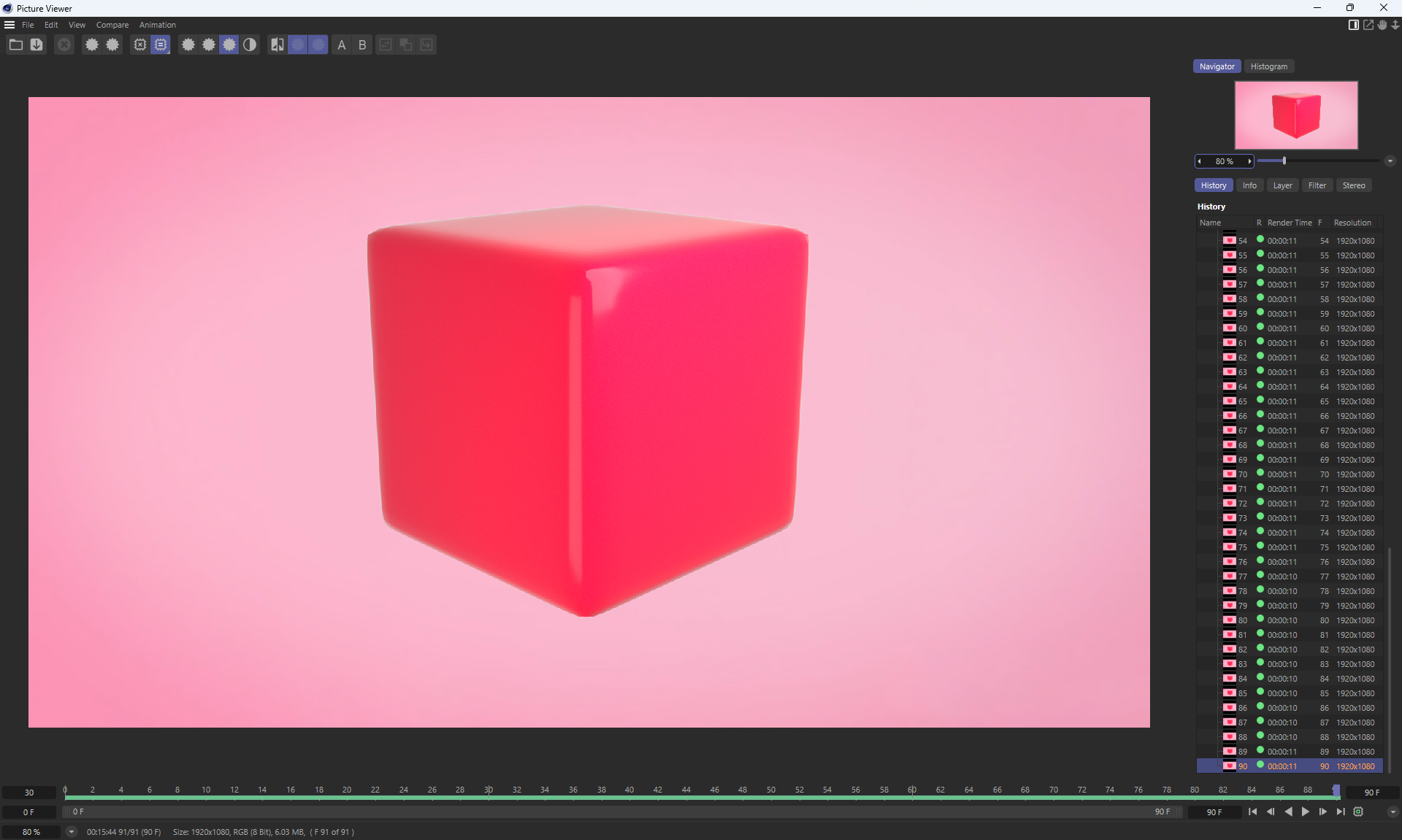Switch to the Histogram tab
Screen dimensions: 1402x840
[x=1268, y=66]
